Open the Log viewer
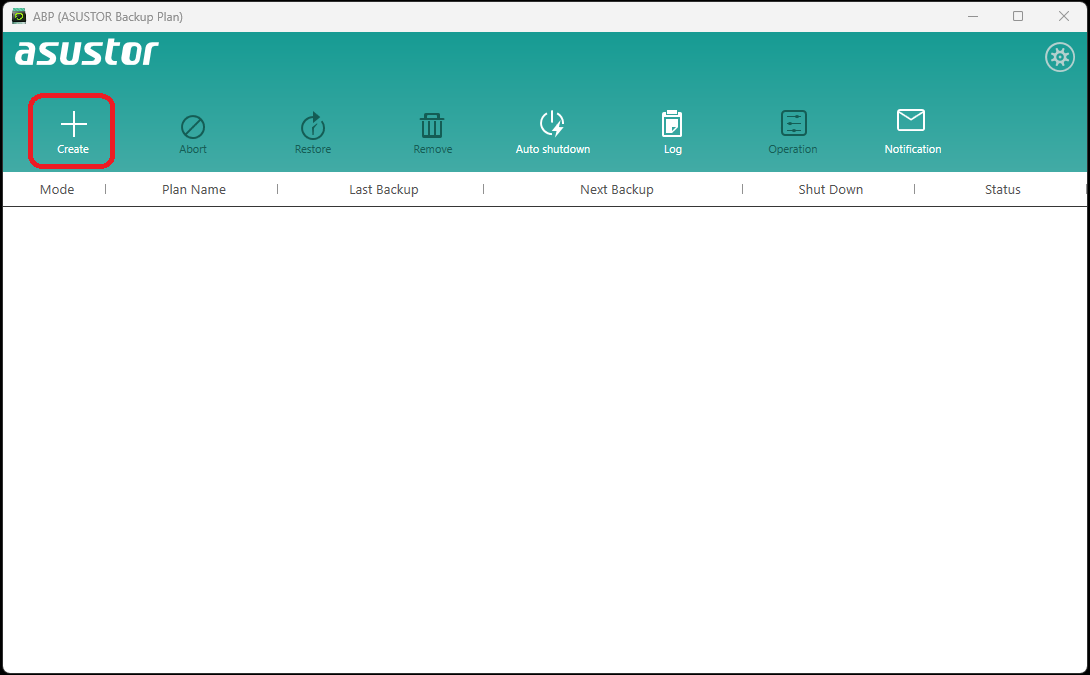1090x675 pixels. [x=672, y=124]
